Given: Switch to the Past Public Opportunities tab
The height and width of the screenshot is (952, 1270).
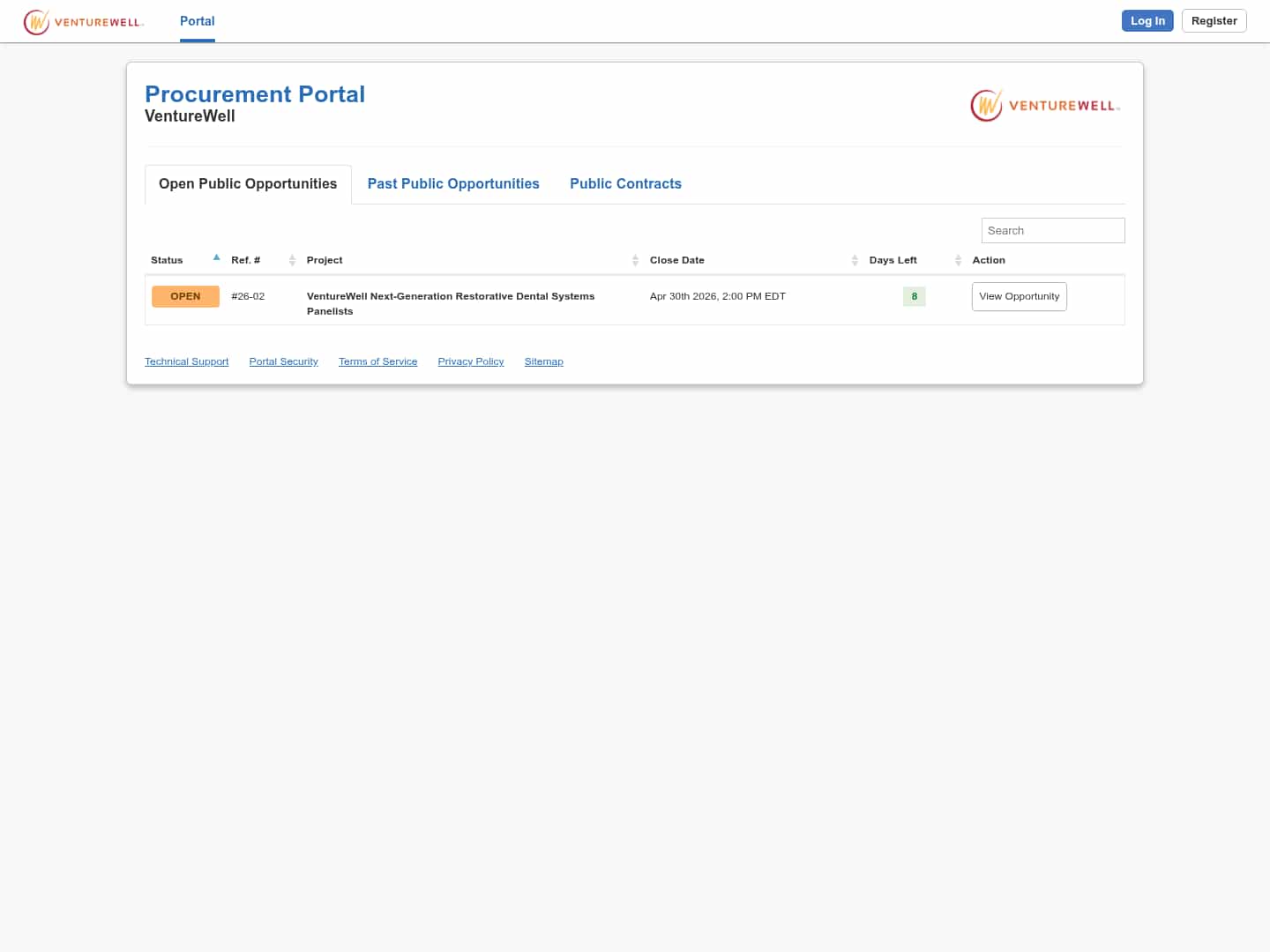Looking at the screenshot, I should [453, 183].
